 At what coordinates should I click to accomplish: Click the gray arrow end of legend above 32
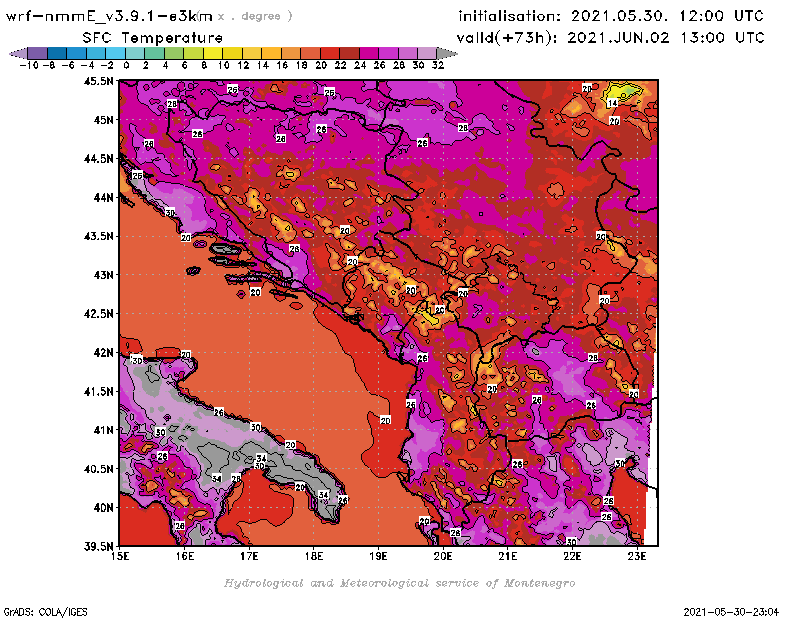point(447,53)
